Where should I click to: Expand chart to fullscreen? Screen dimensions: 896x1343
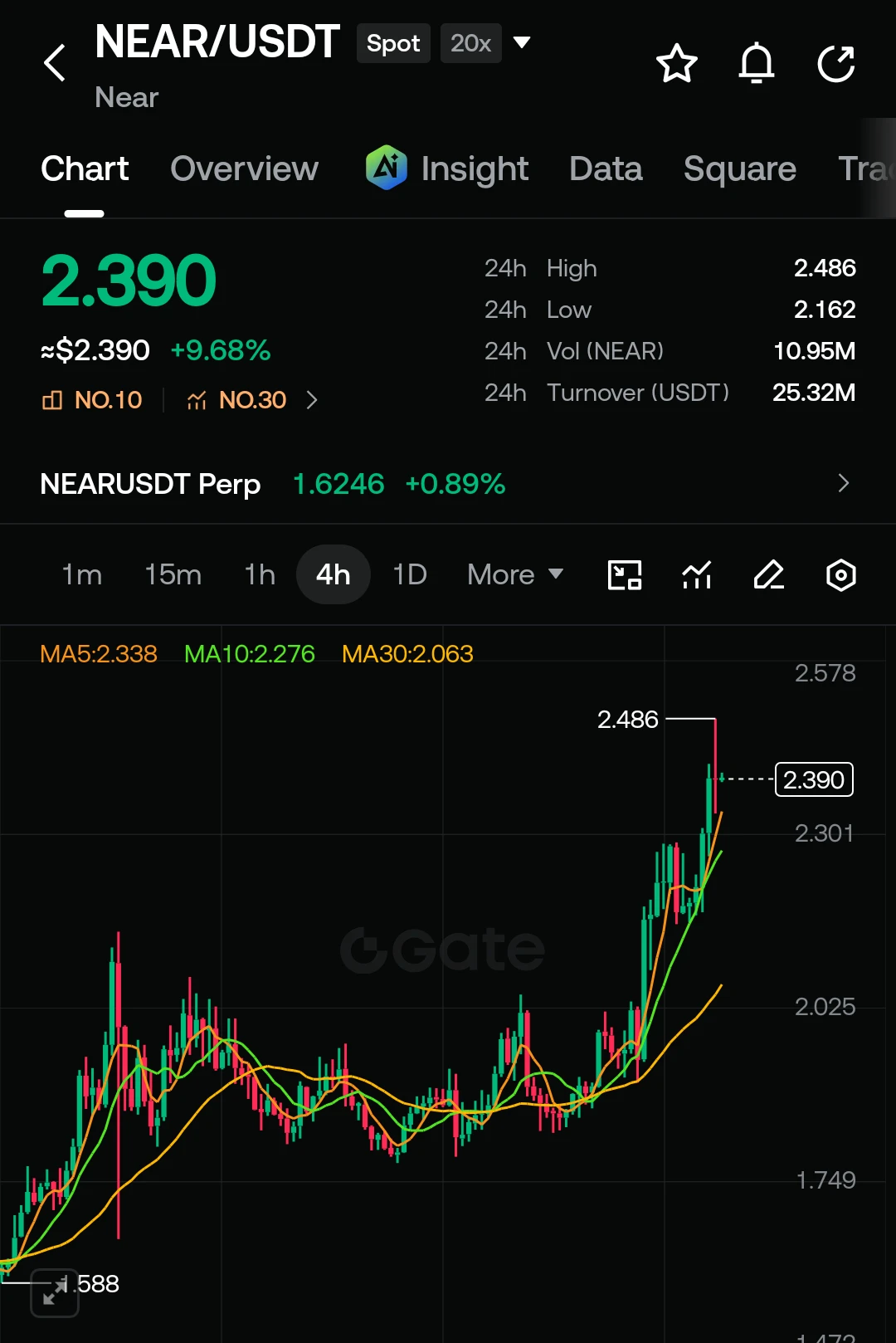[55, 1292]
